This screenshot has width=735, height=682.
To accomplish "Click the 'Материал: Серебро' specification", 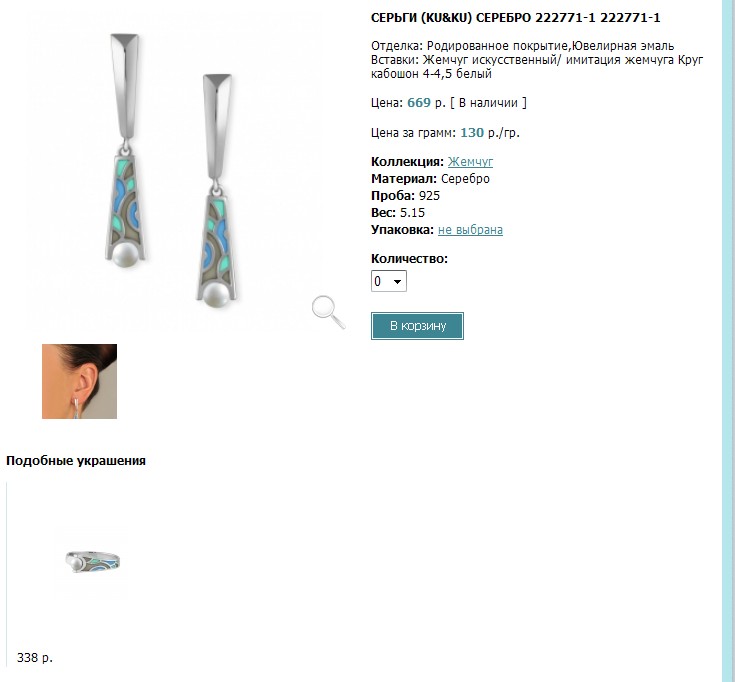I will [430, 179].
